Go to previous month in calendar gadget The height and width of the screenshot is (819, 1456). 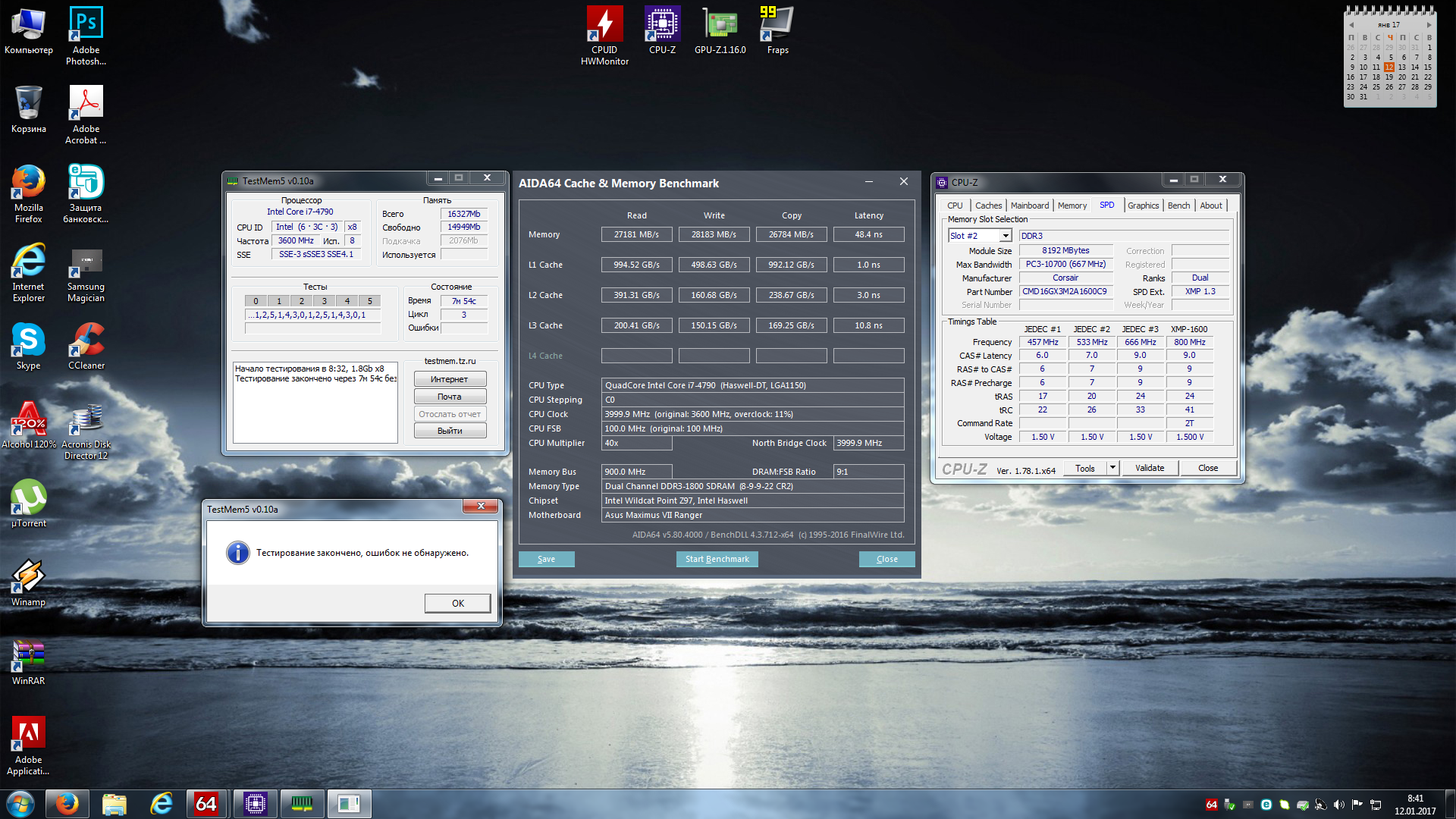coord(1351,25)
